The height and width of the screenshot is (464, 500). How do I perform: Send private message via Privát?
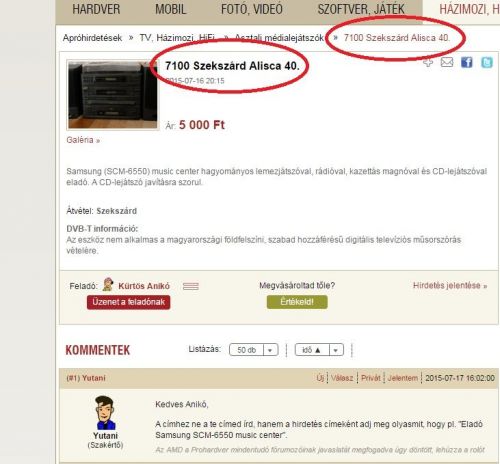pos(371,378)
